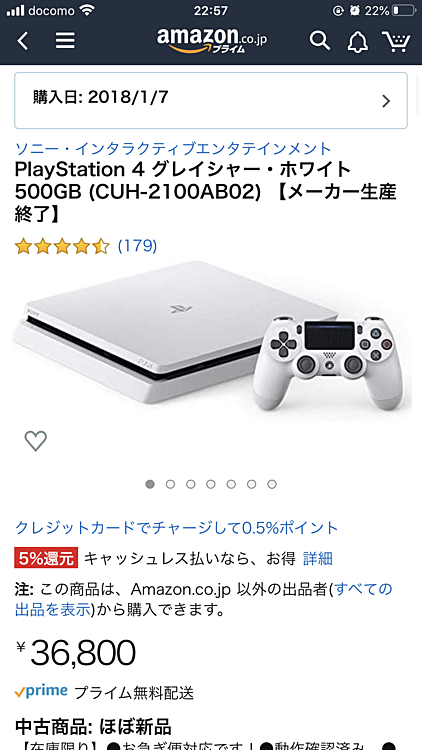Open ソニー・インタラクティブエンタテインメント brand link
The height and width of the screenshot is (750, 422).
click(173, 149)
